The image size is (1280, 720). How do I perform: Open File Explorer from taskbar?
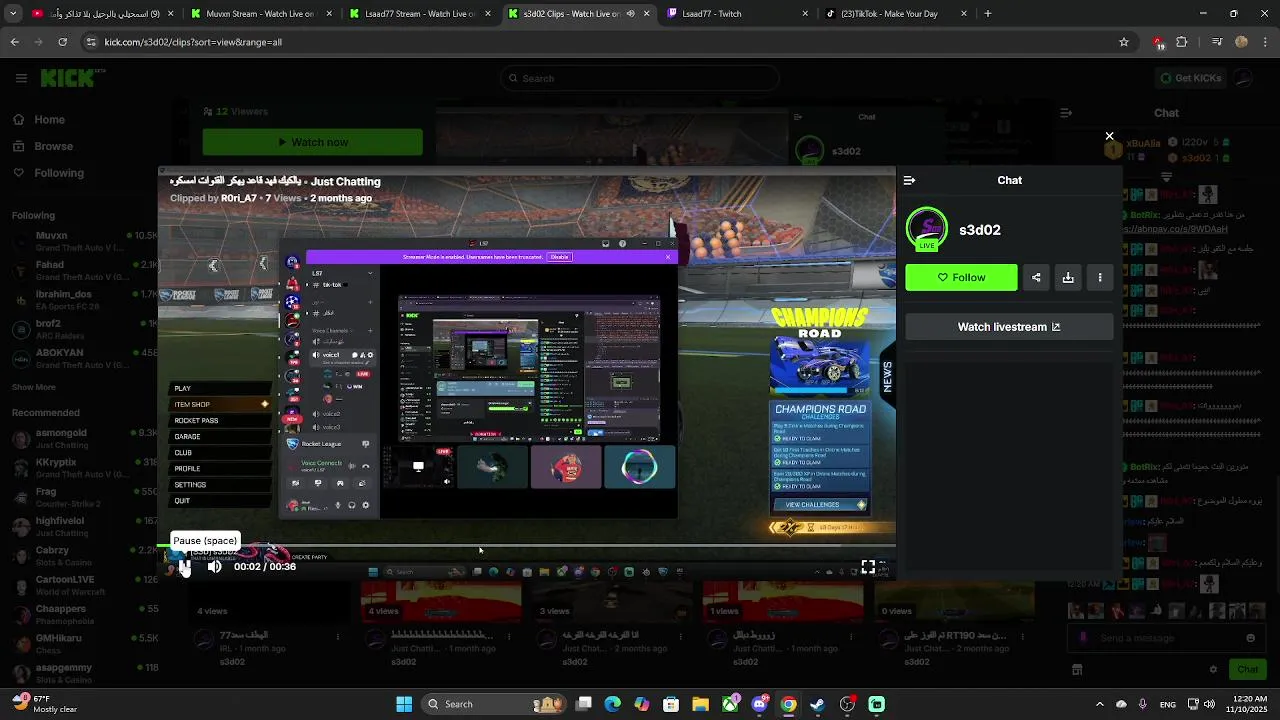[700, 704]
